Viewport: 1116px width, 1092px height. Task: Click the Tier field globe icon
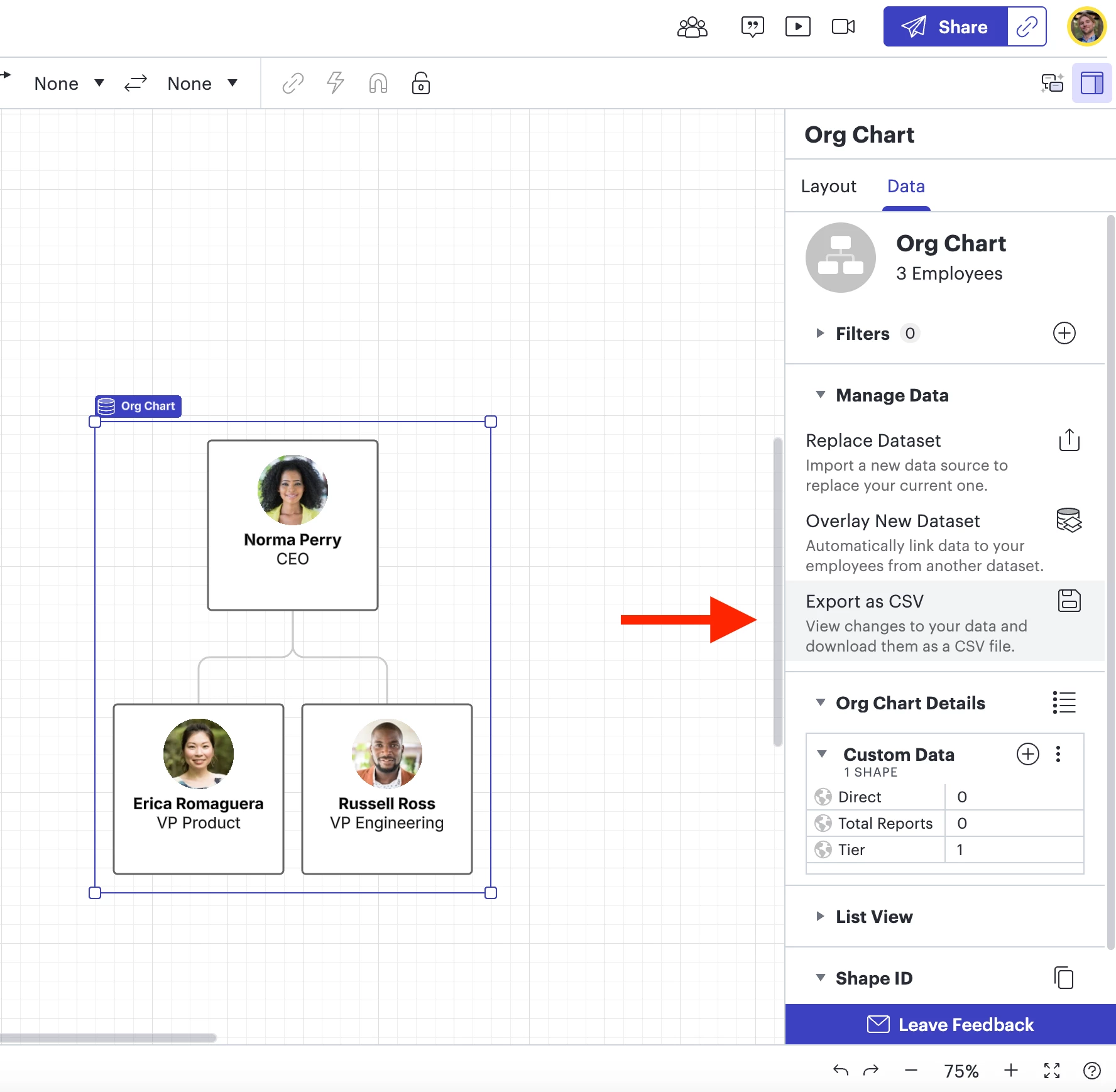point(823,849)
